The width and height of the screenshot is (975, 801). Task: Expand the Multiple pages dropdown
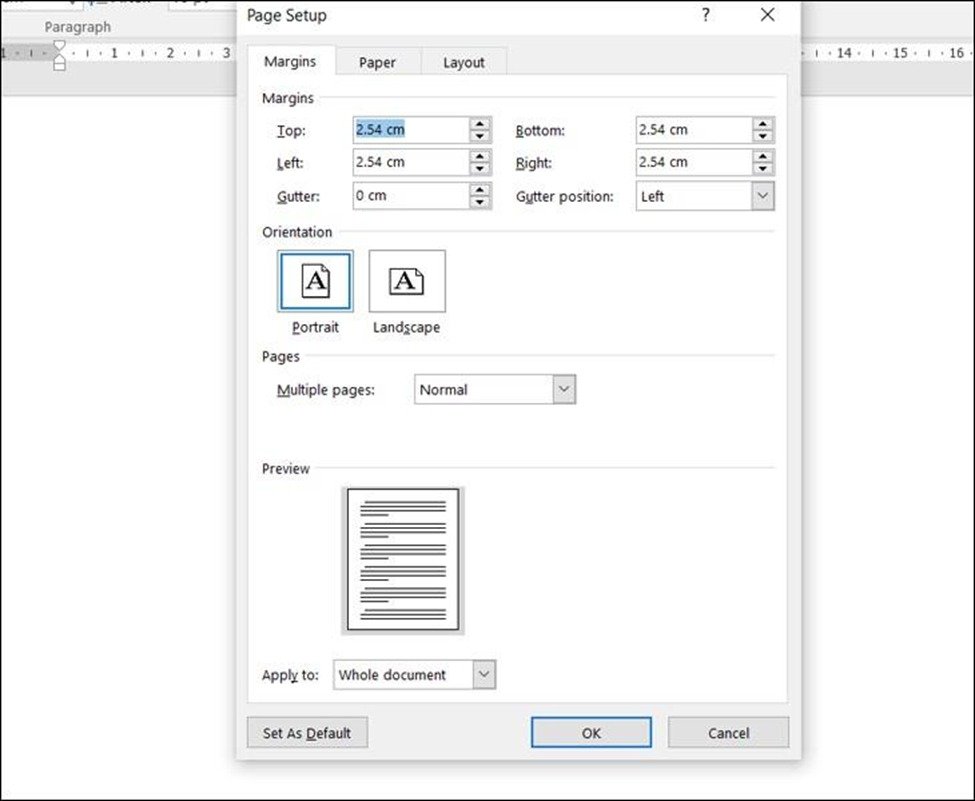coord(564,390)
